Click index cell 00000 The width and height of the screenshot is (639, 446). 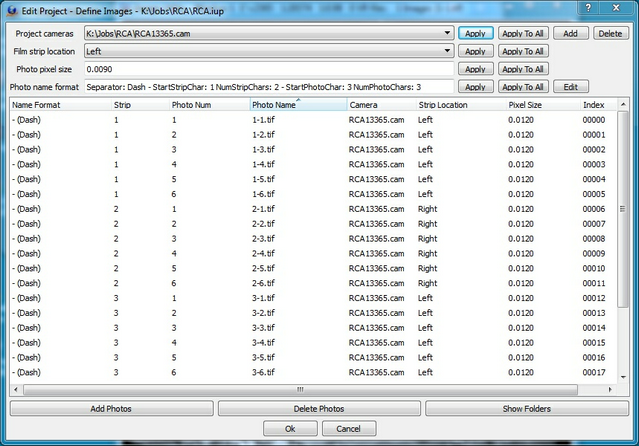(594, 120)
